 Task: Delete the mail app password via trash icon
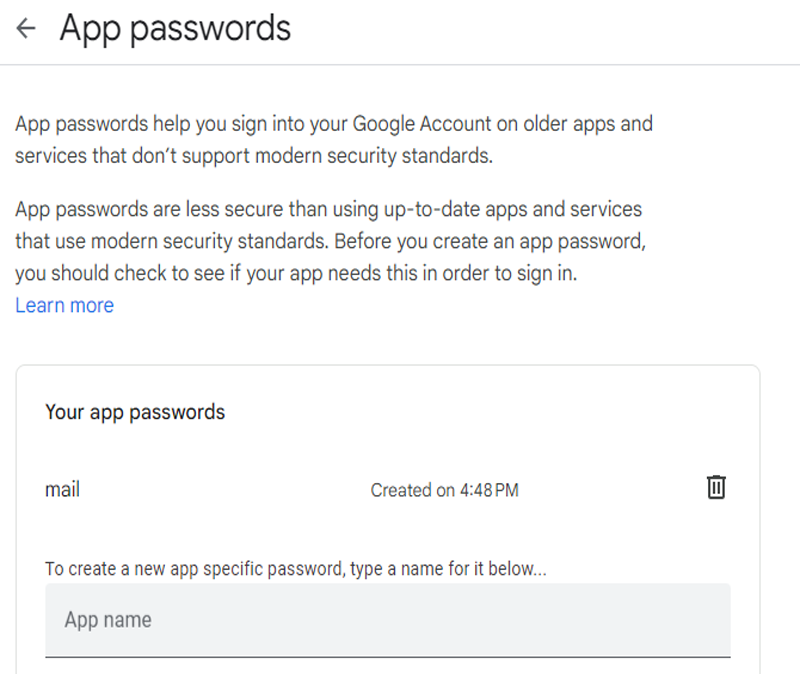pos(716,487)
